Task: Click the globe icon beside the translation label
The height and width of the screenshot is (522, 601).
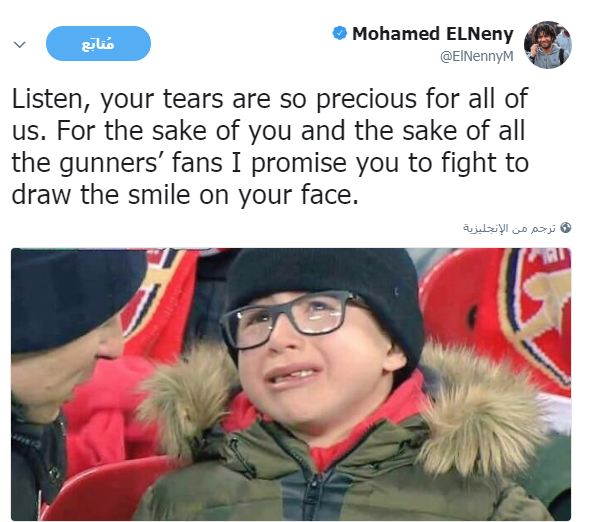Action: 565,228
